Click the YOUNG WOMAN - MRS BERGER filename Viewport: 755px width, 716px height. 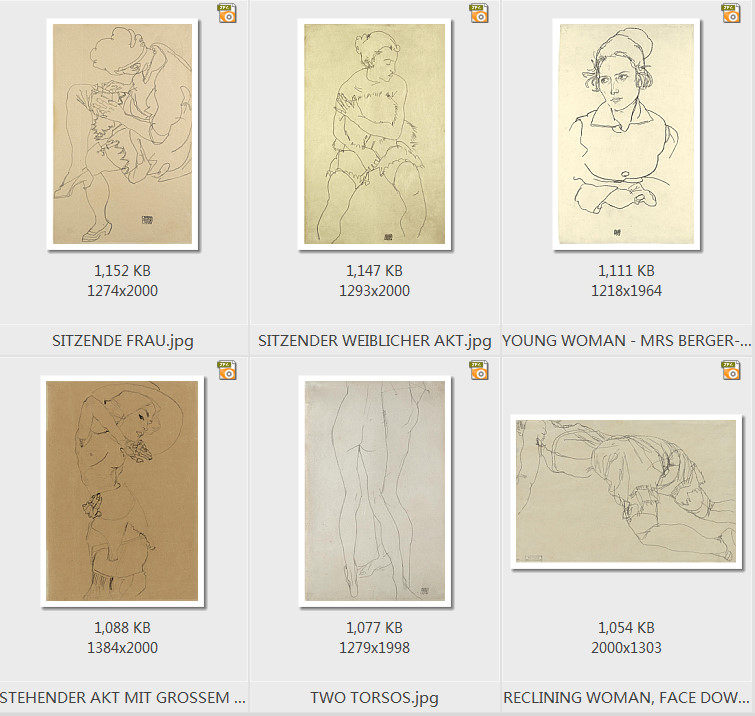click(626, 340)
